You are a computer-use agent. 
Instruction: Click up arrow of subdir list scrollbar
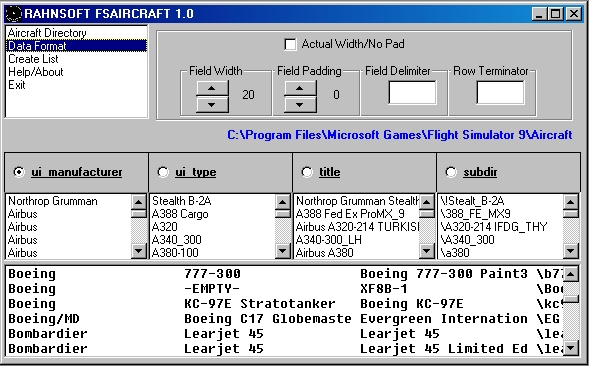point(571,203)
